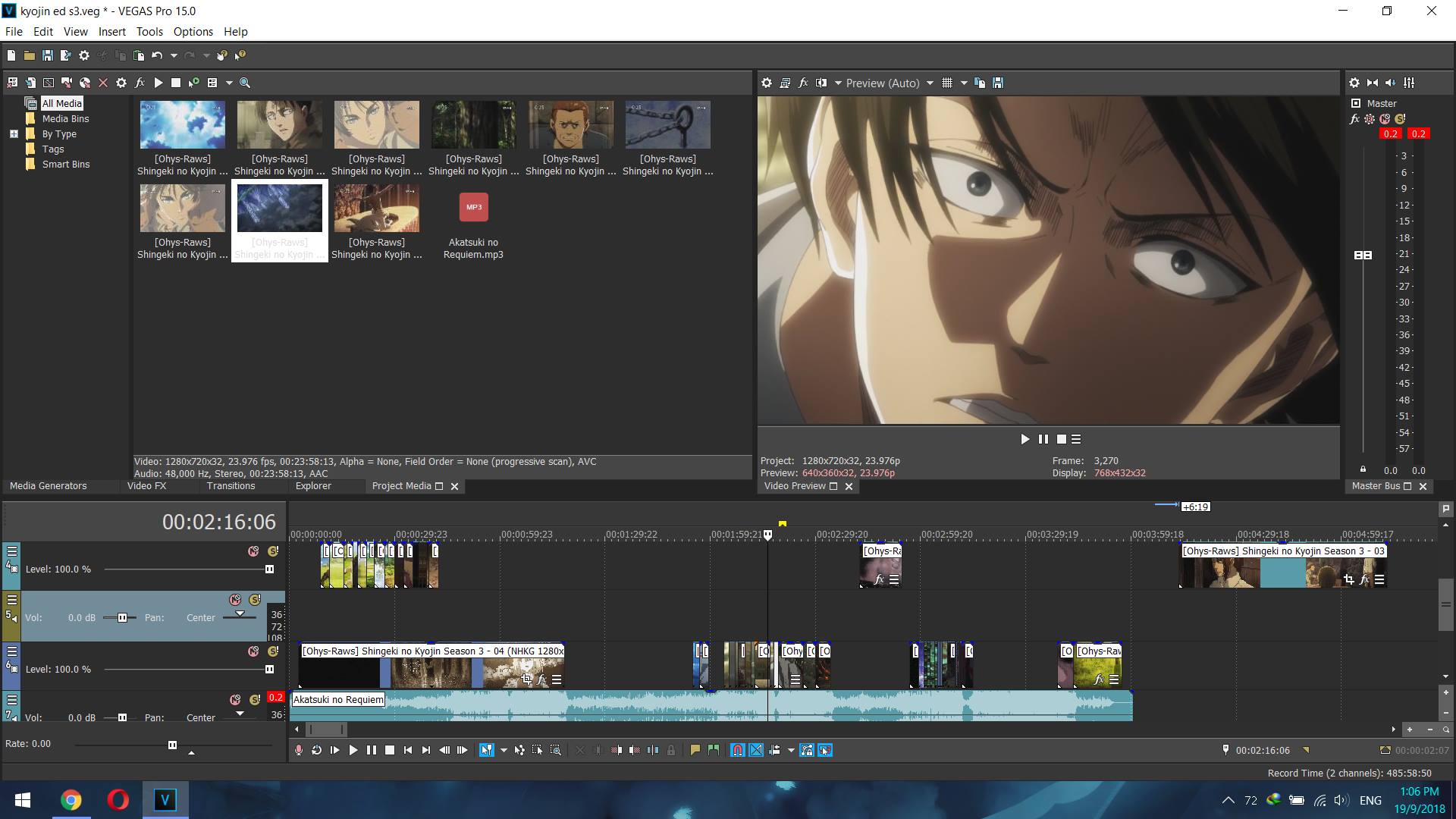Expand the By Type tree node
This screenshot has width=1456, height=819.
14,134
